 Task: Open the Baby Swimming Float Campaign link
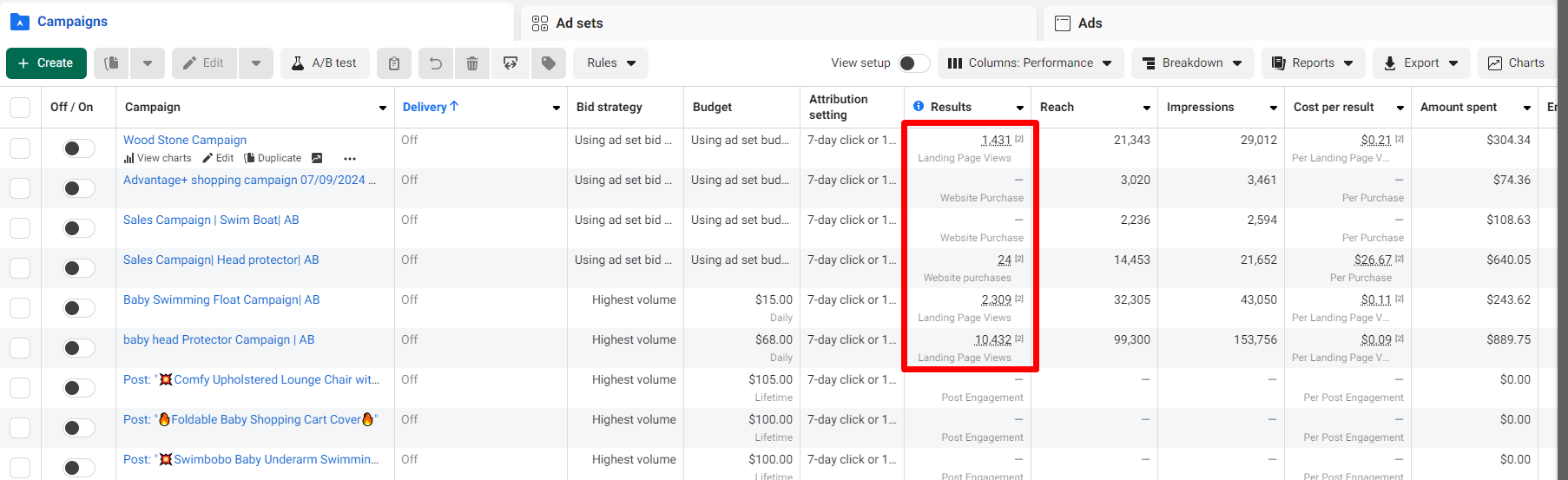[221, 299]
